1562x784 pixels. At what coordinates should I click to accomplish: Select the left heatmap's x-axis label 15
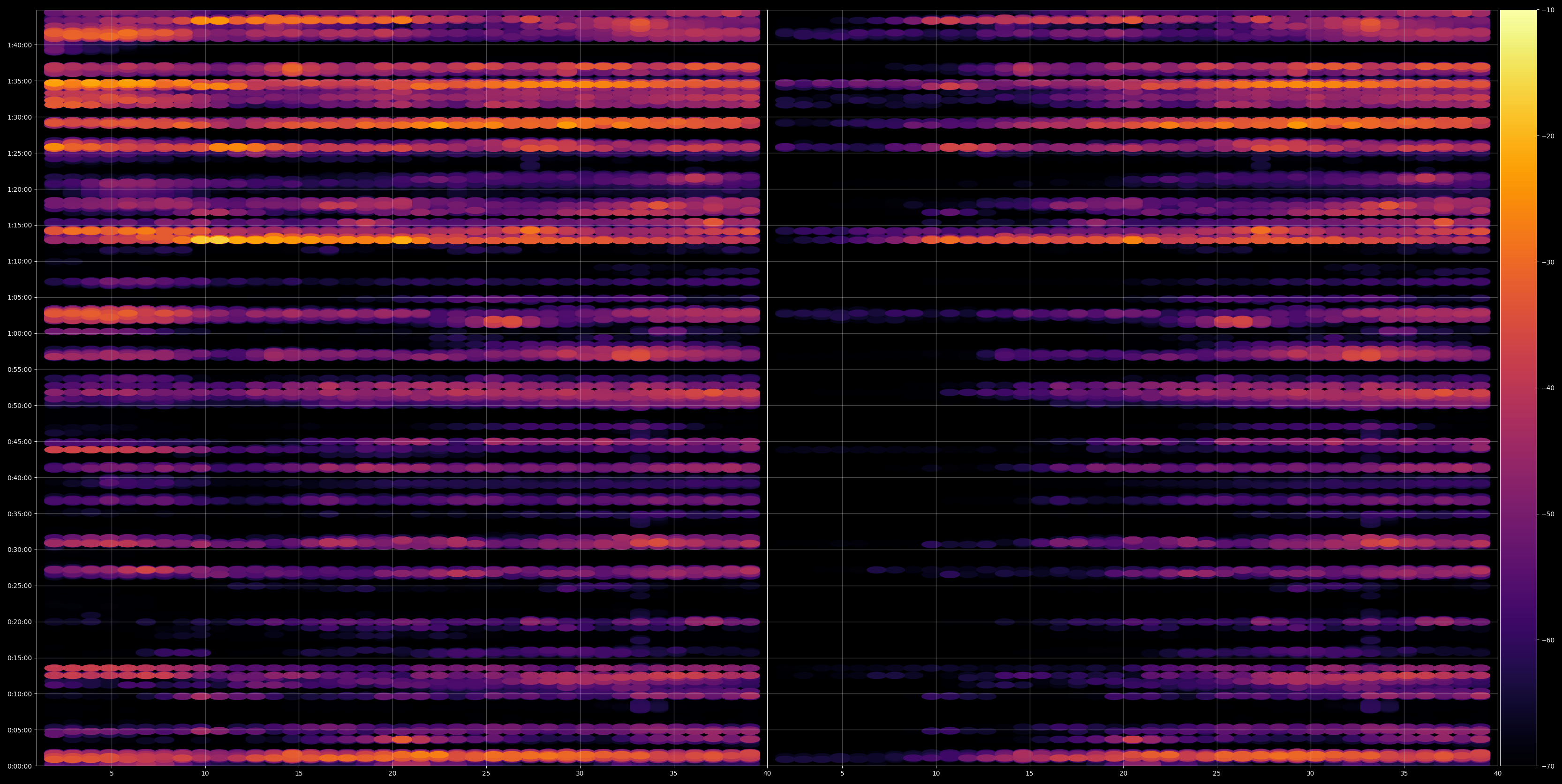(299, 774)
